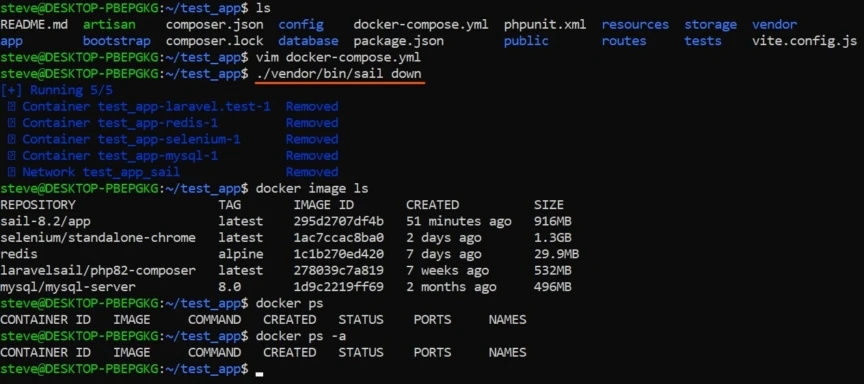Click 2 months ago created value
This screenshot has height=384, width=864.
coord(451,287)
